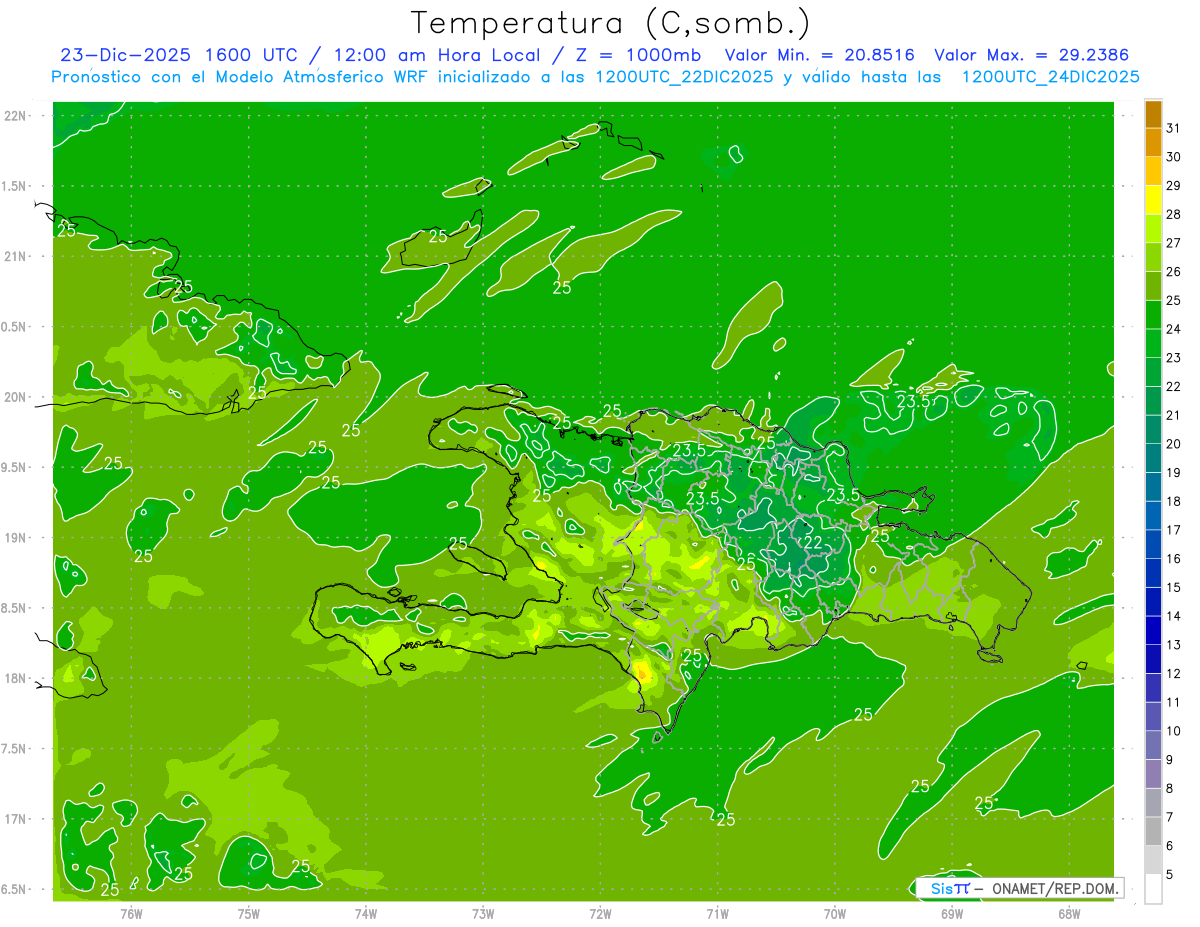The height and width of the screenshot is (927, 1200).
Task: Click legend scale value "28"
Action: coord(1174,214)
